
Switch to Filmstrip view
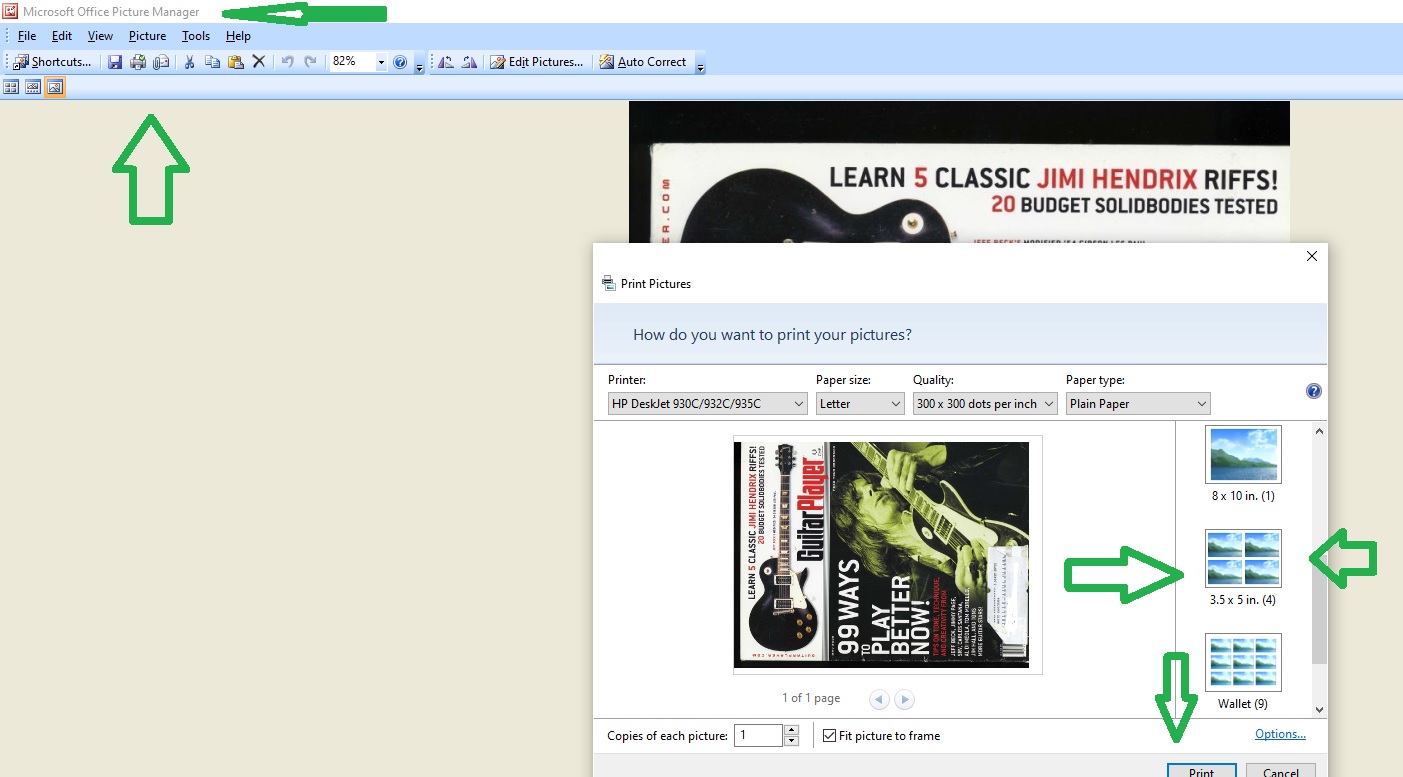pos(33,88)
